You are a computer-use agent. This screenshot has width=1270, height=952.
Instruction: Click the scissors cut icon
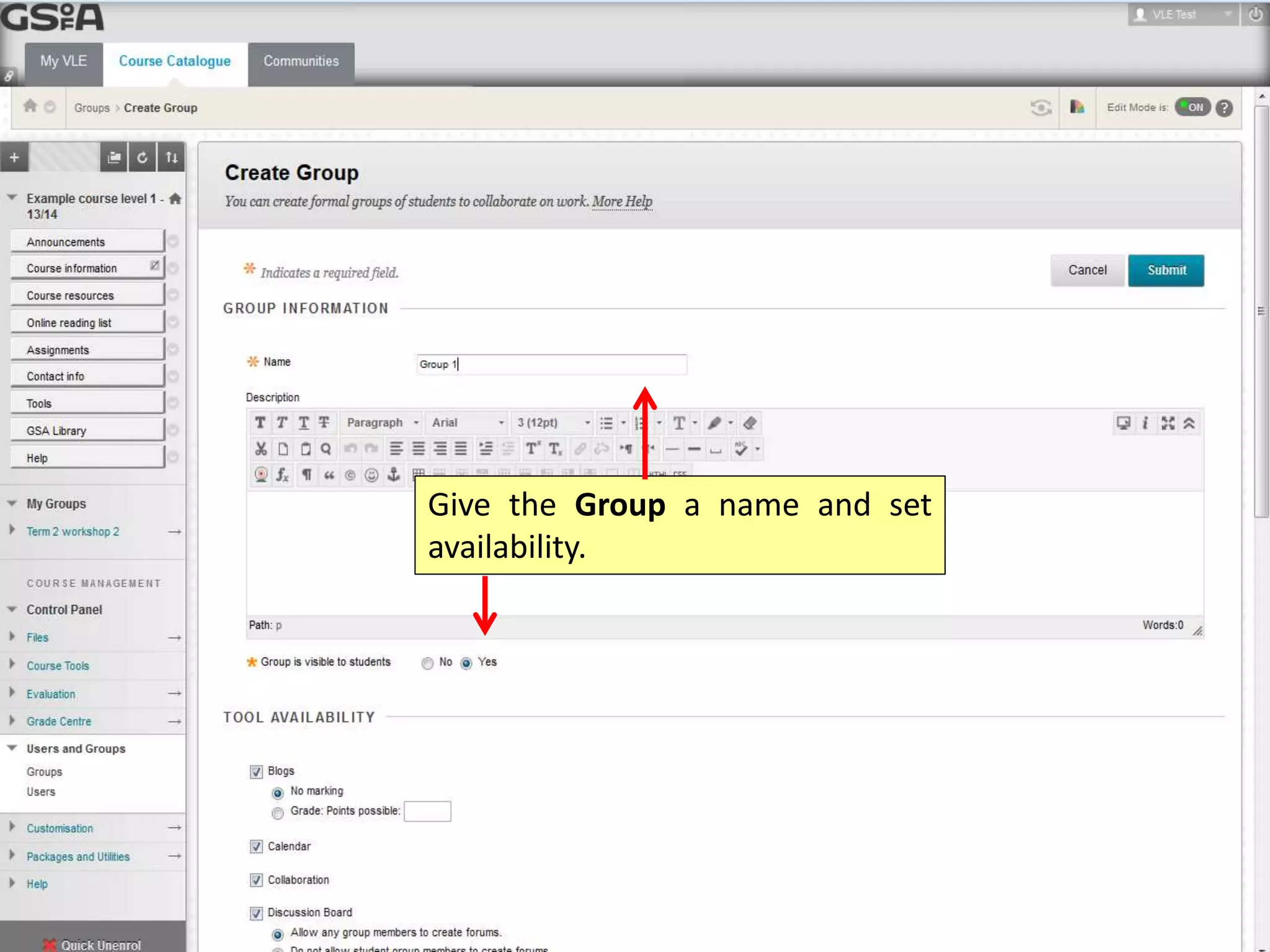pyautogui.click(x=260, y=449)
